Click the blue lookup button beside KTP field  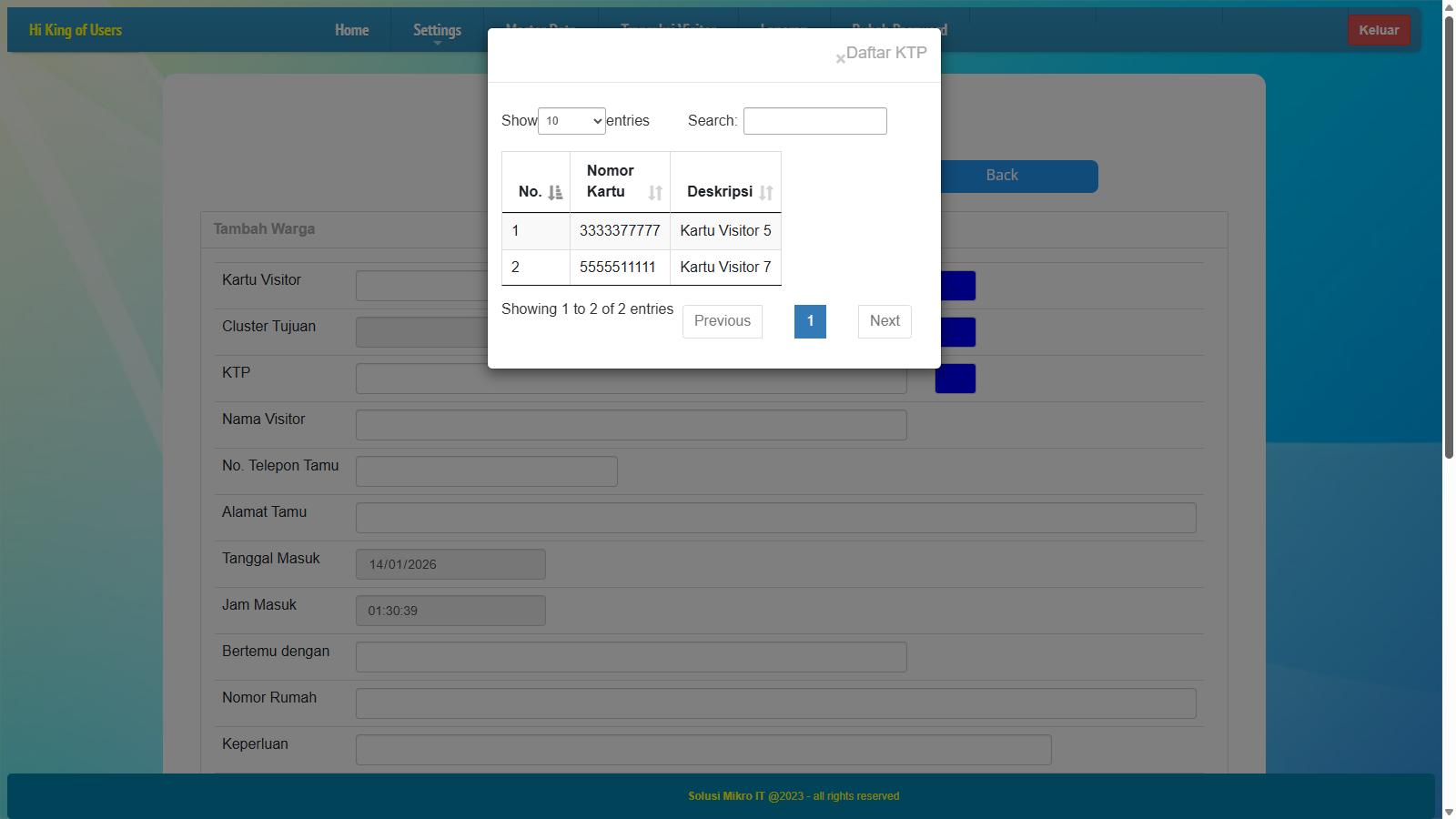coord(955,379)
